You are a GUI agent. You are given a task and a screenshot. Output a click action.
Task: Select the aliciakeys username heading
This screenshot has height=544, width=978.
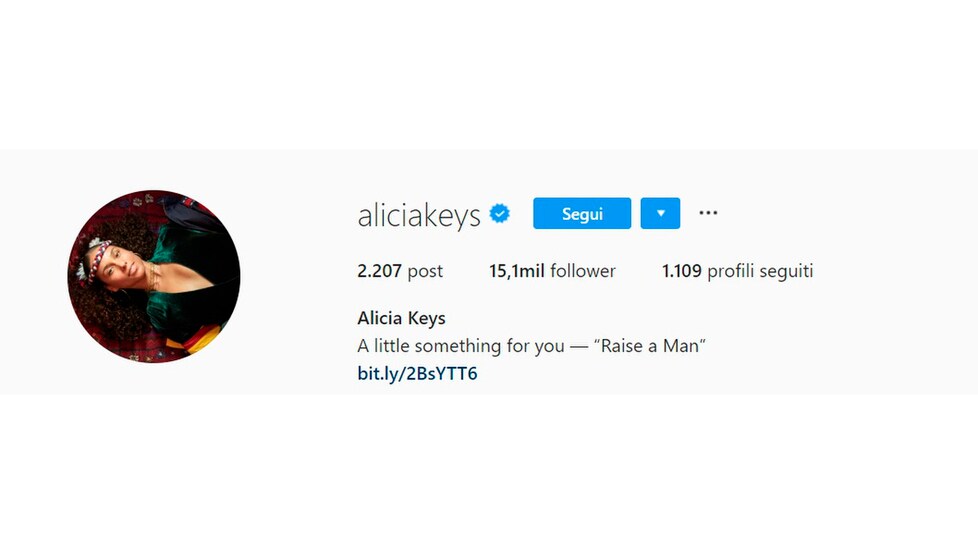click(x=419, y=215)
